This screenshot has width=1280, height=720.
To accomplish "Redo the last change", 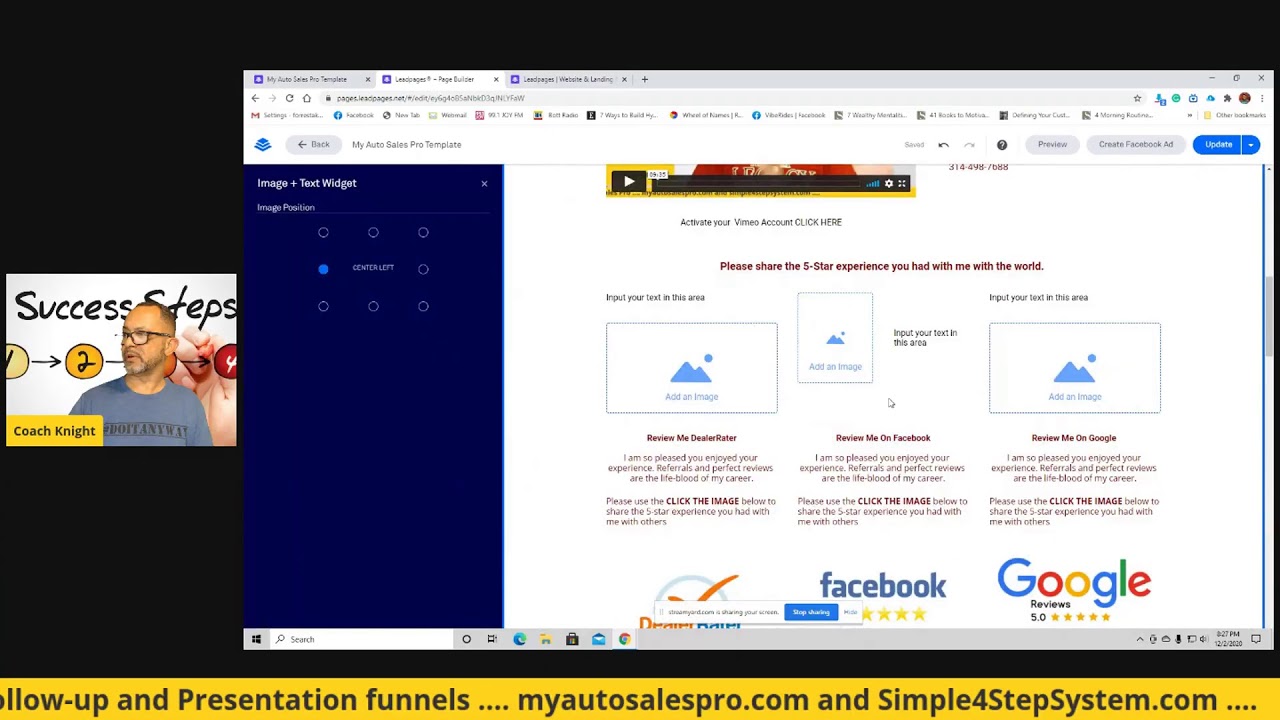I will tap(969, 145).
